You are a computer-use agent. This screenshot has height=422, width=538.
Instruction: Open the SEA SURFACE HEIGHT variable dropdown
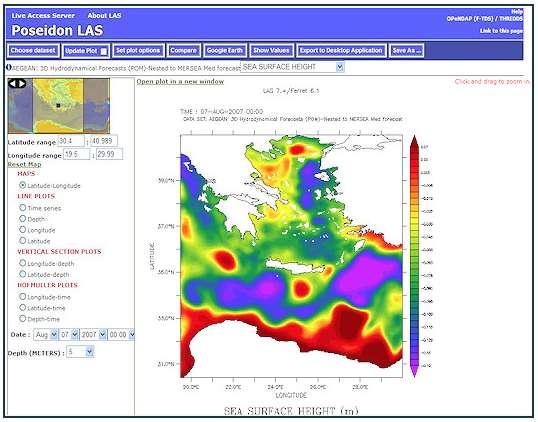[292, 67]
